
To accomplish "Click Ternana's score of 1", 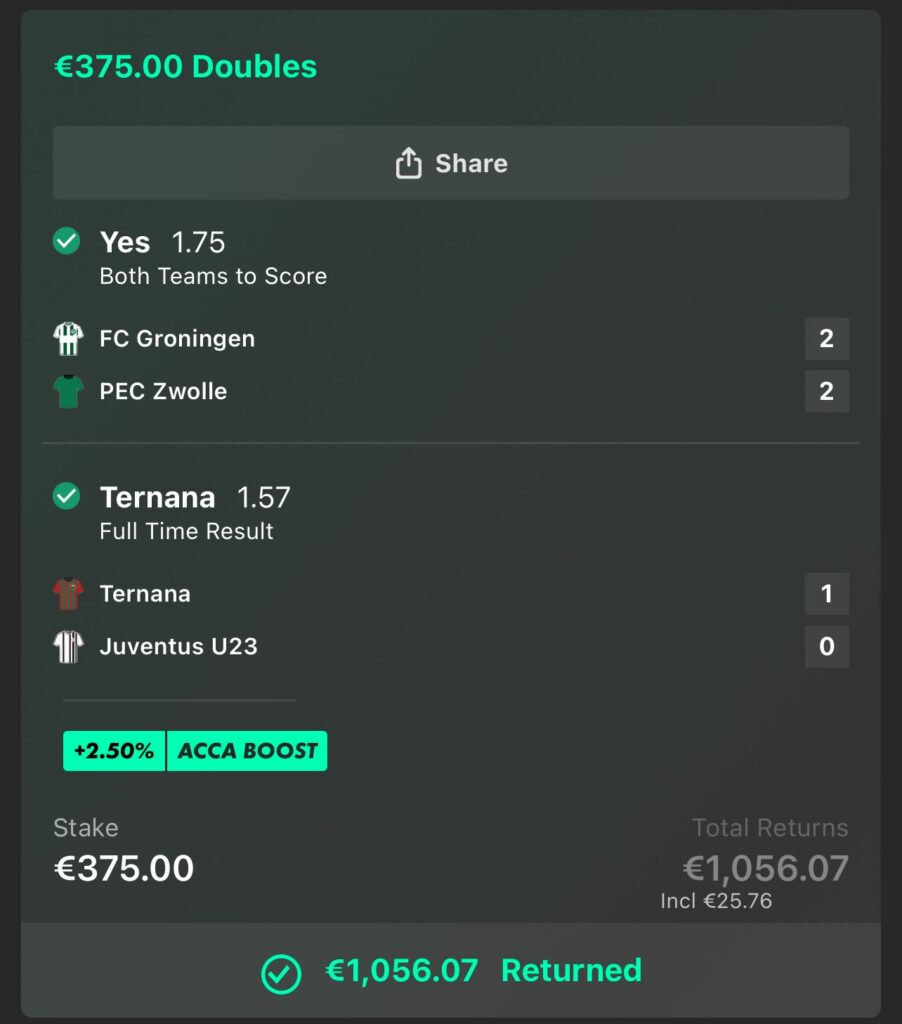I will pyautogui.click(x=826, y=594).
